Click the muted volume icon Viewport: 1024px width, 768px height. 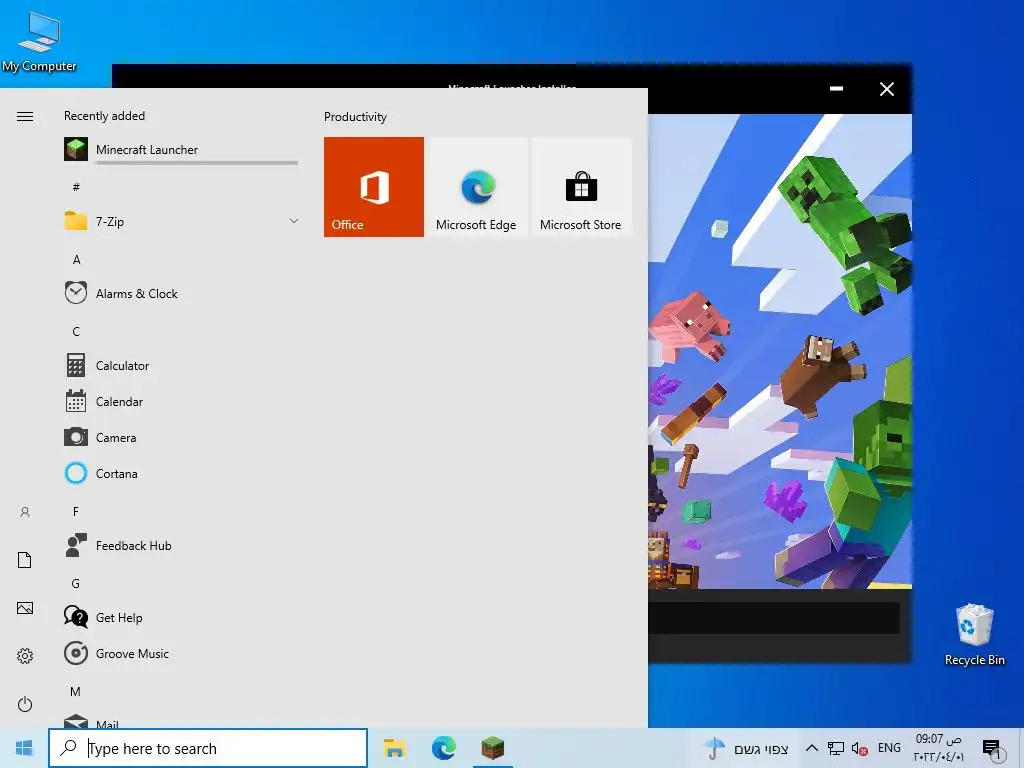[x=859, y=749]
